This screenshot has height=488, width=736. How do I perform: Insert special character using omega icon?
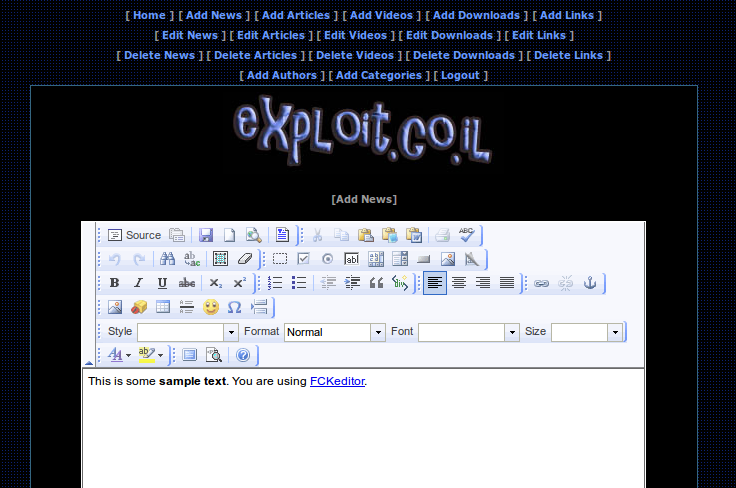tap(235, 307)
